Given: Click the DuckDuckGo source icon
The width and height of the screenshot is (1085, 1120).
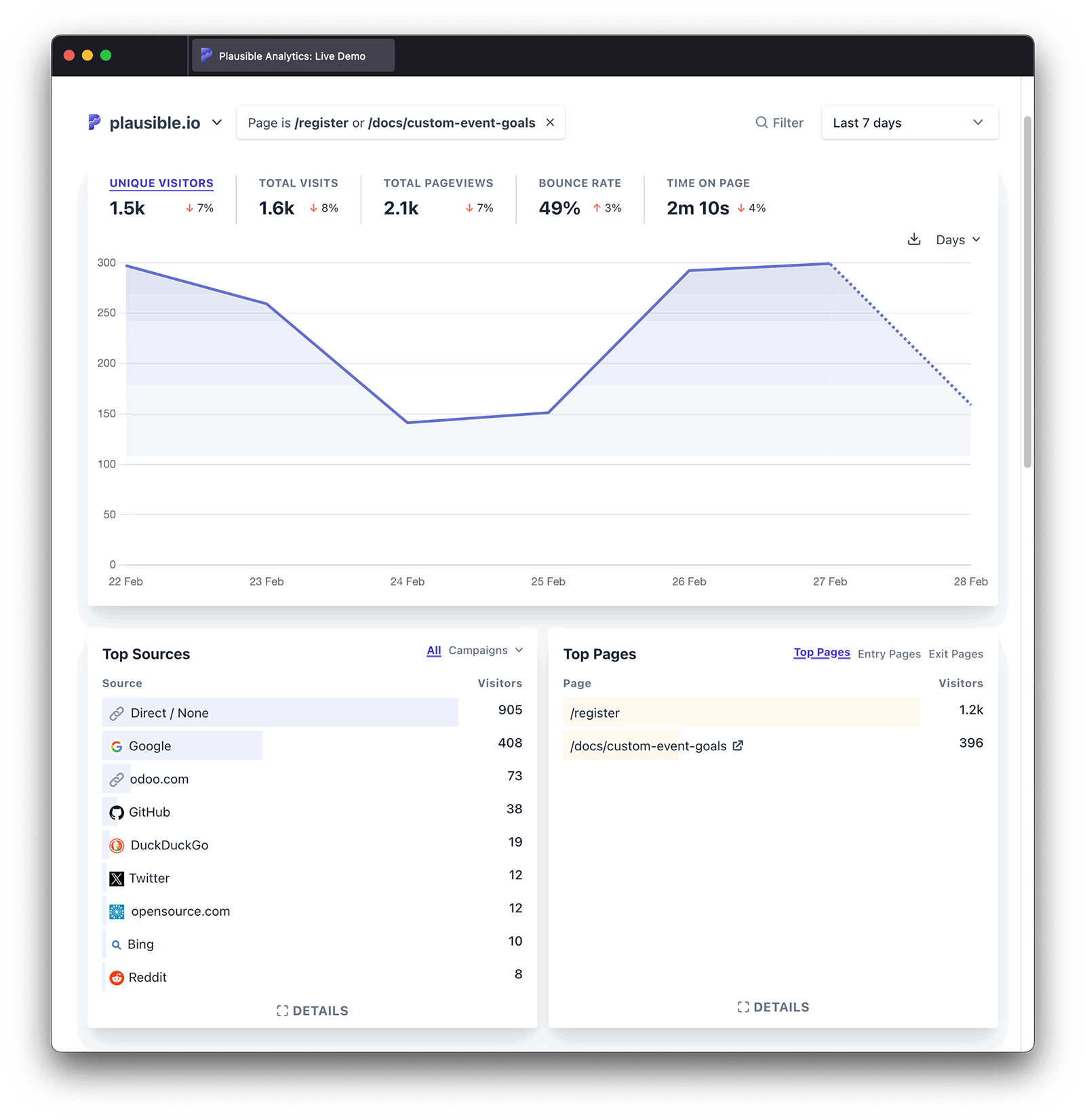Looking at the screenshot, I should [117, 845].
